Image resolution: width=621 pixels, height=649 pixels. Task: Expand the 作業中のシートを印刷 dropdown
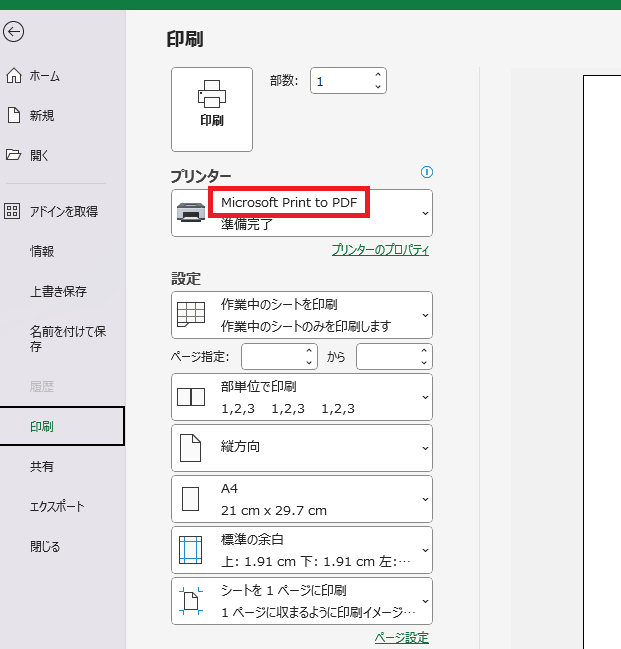pyautogui.click(x=302, y=315)
